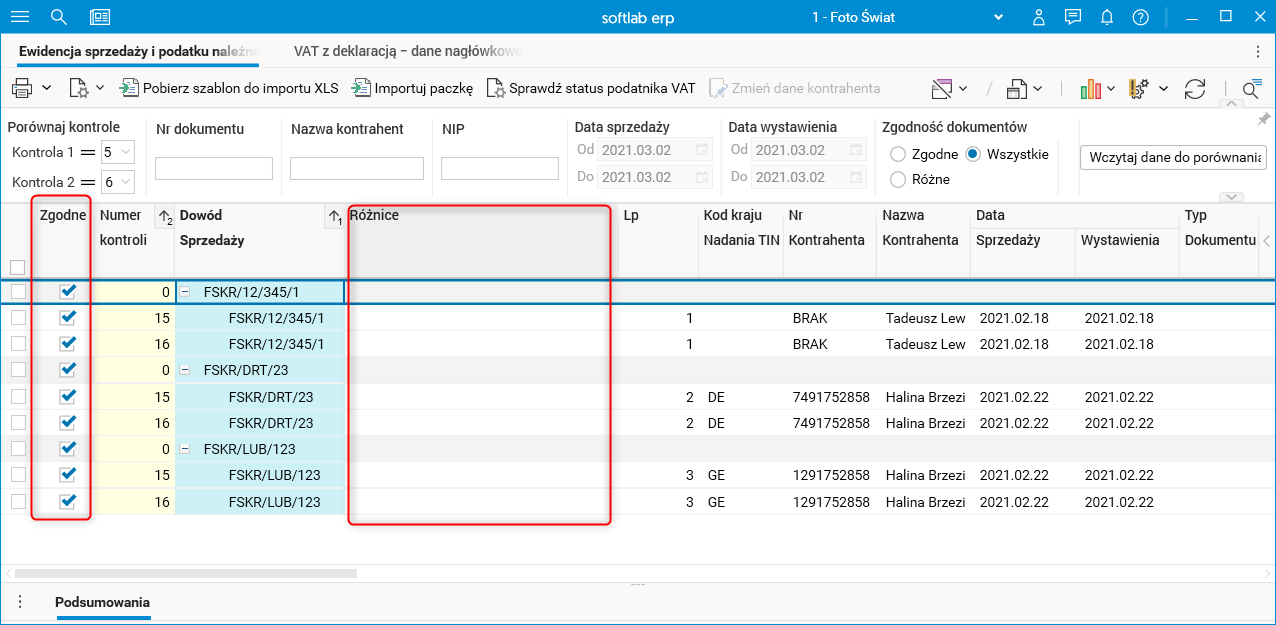Viewport: 1276px width, 625px height.
Task: Click the Kontrola 2 equals operator icon
Action: 88,182
